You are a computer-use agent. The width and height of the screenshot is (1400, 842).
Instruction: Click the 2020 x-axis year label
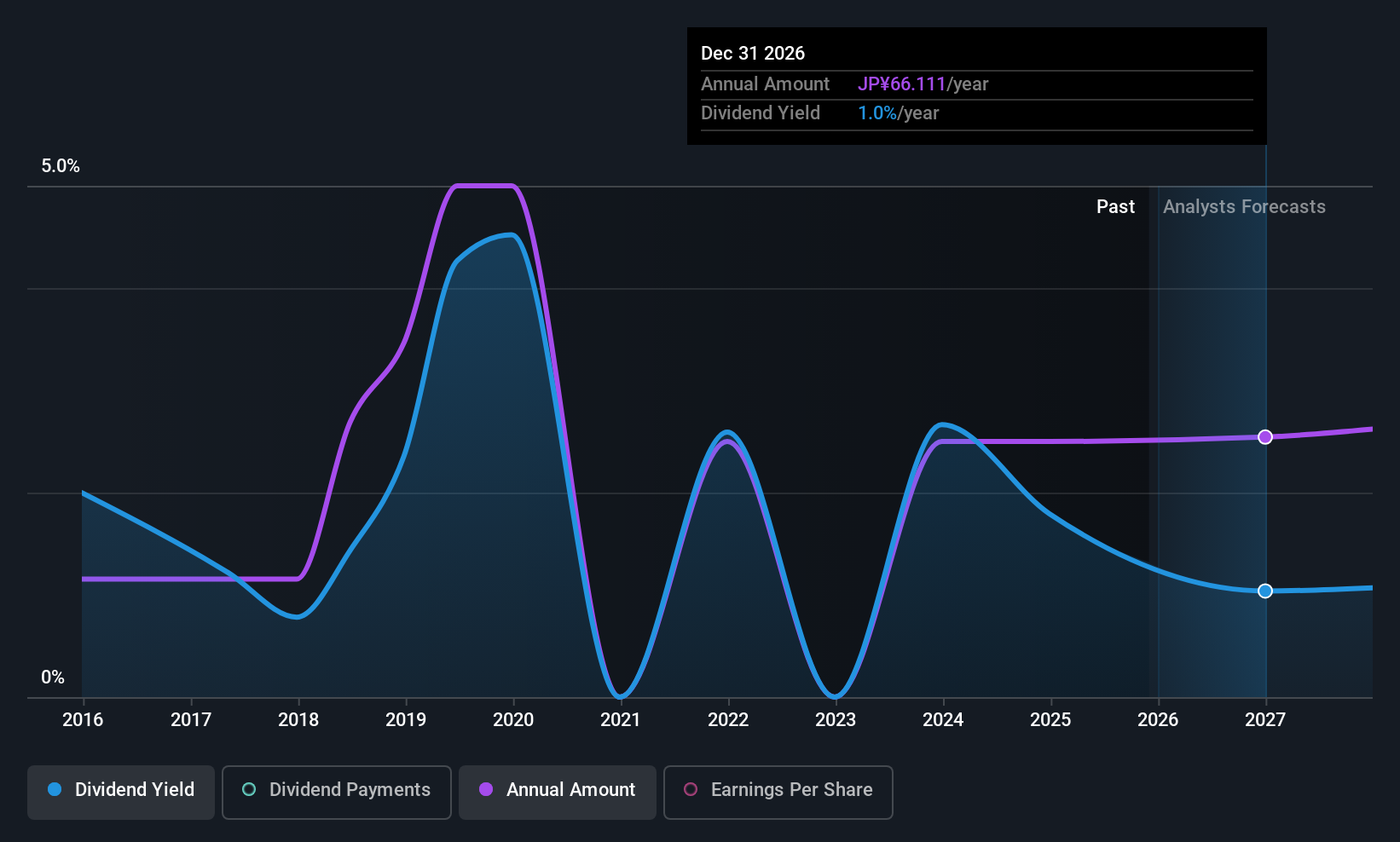tap(513, 720)
